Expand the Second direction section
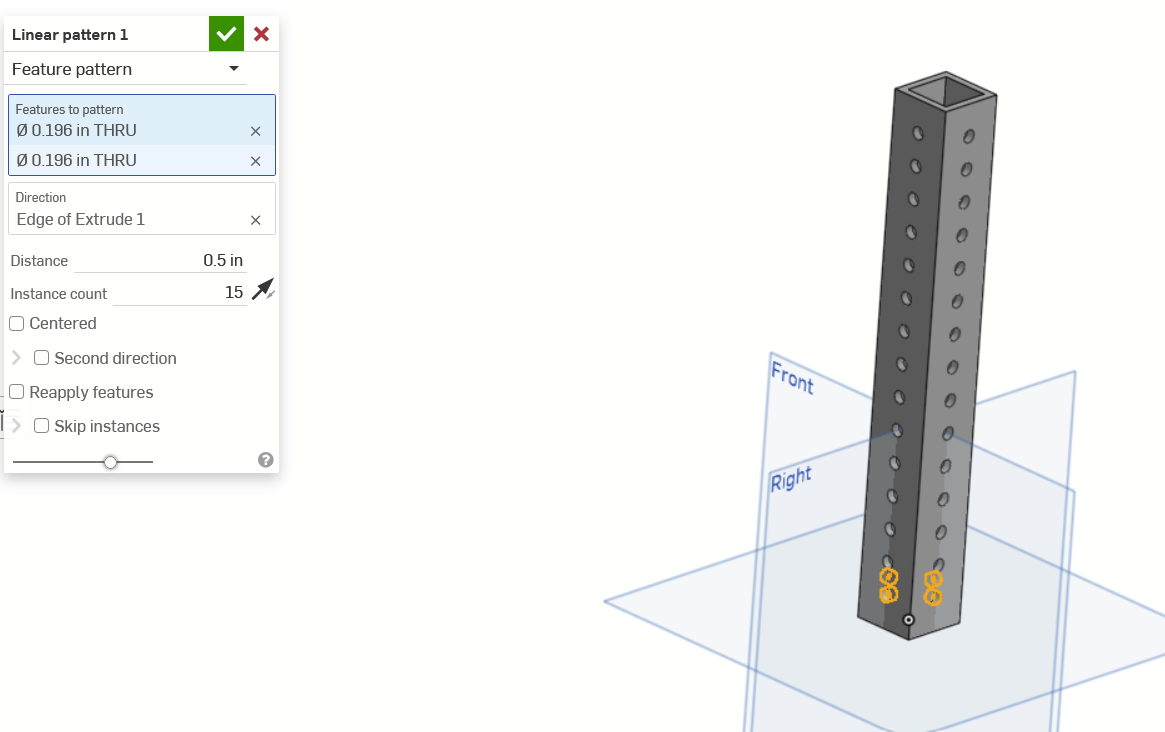 tap(16, 358)
